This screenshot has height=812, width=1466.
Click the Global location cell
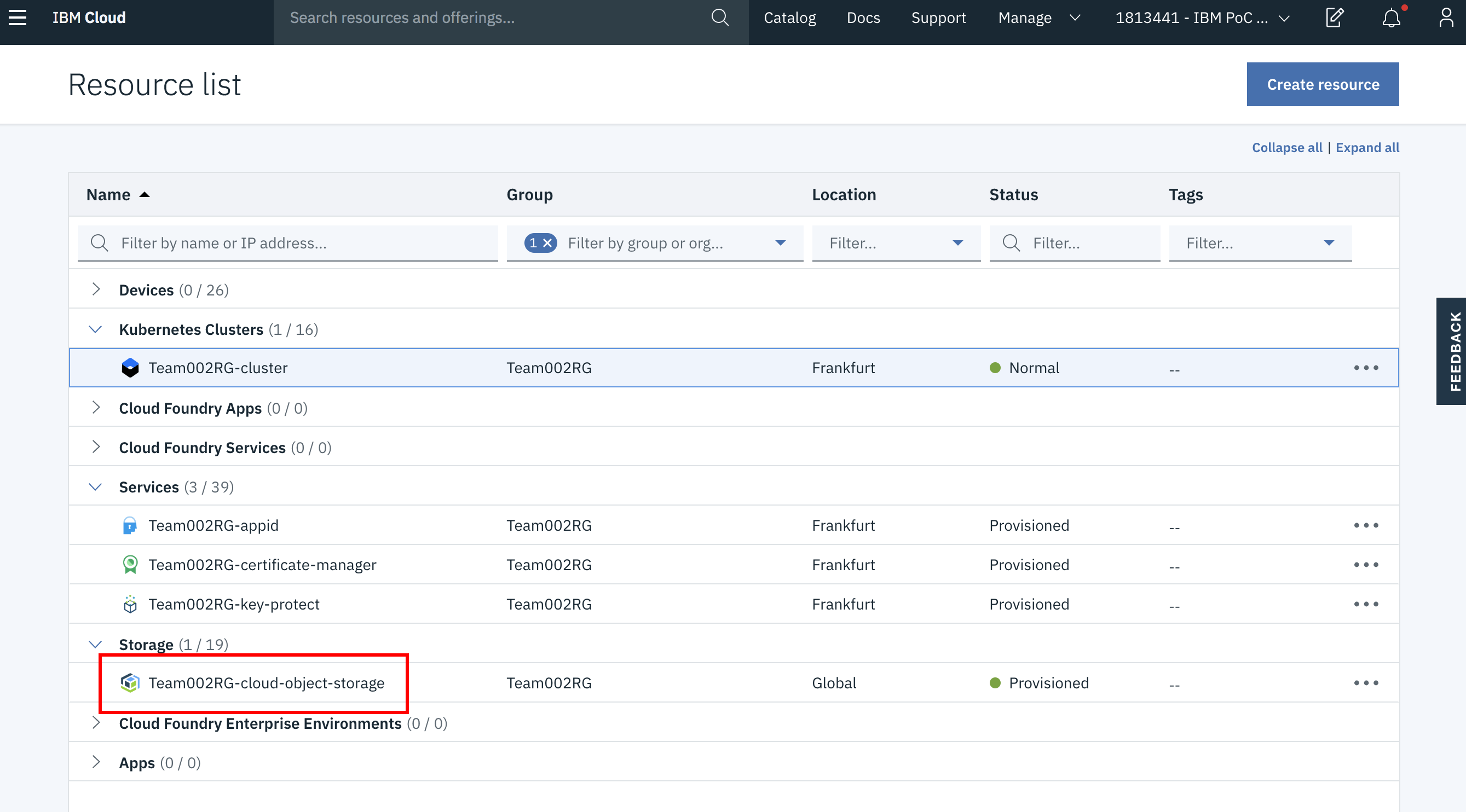click(834, 683)
